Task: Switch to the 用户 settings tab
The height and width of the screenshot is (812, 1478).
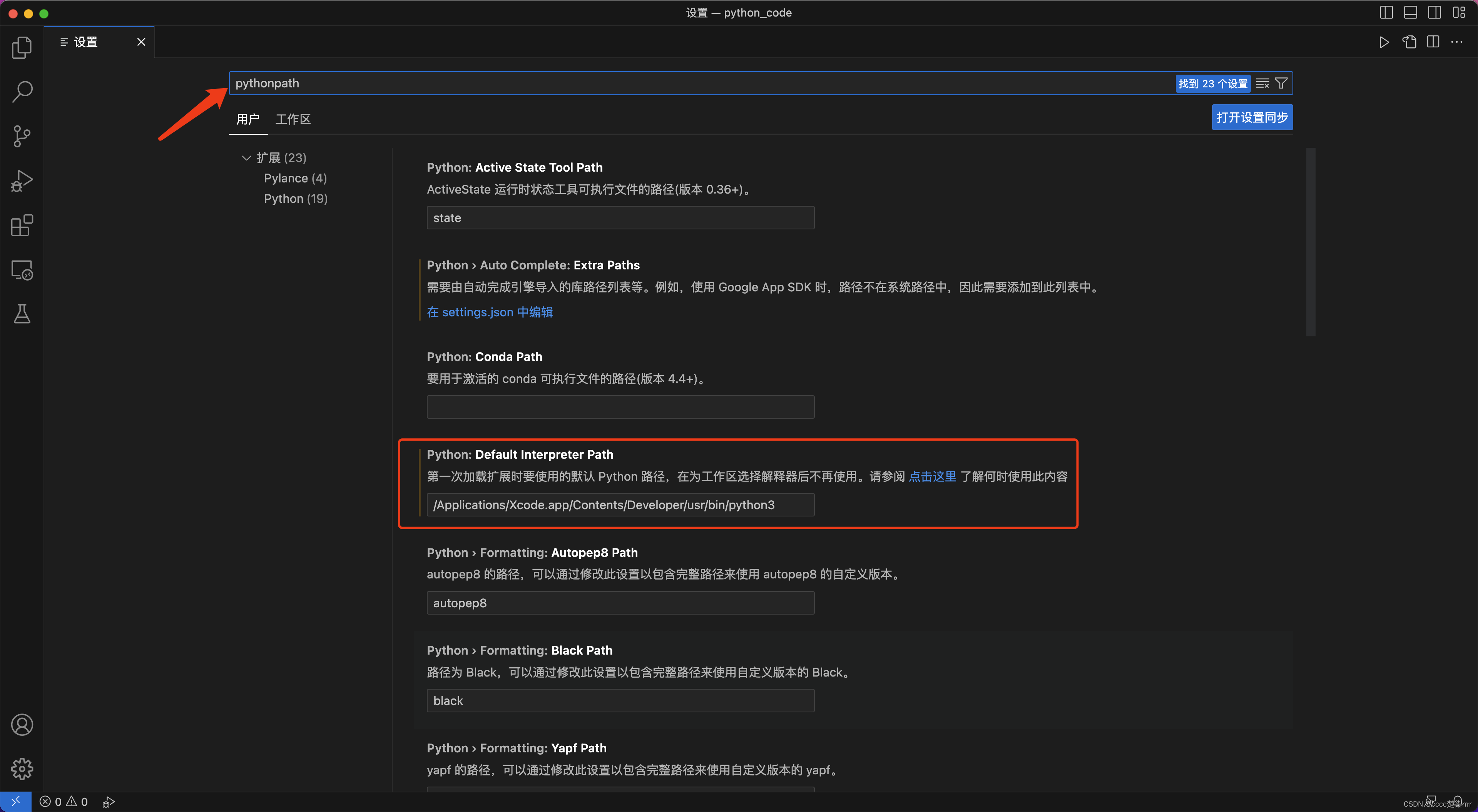Action: pos(248,119)
